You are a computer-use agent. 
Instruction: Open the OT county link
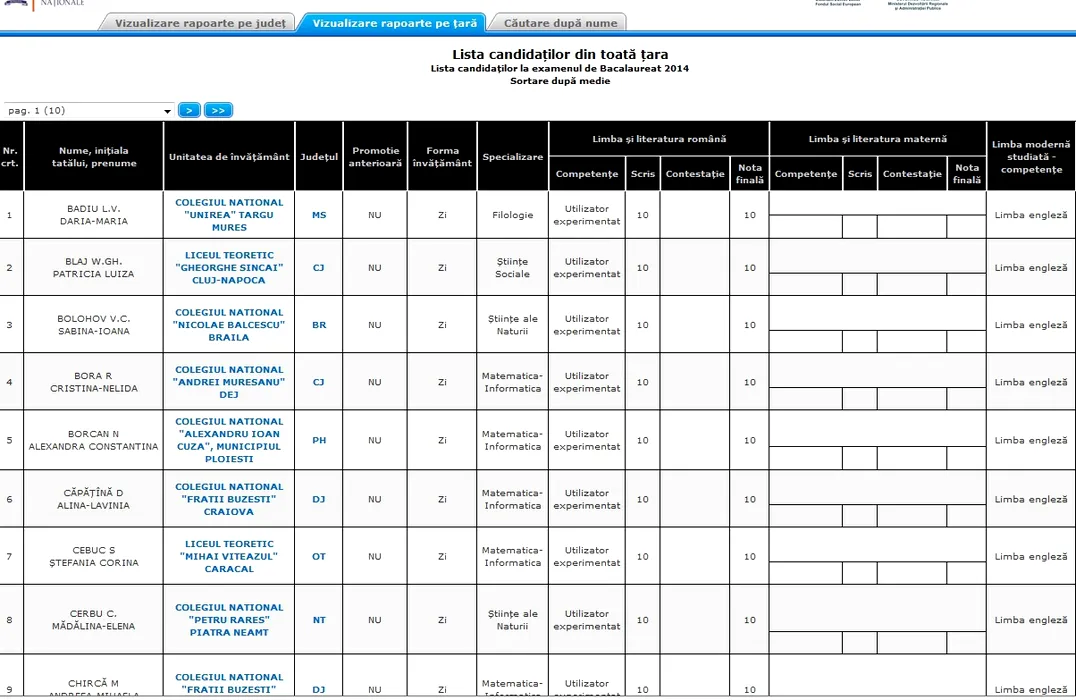(x=319, y=557)
